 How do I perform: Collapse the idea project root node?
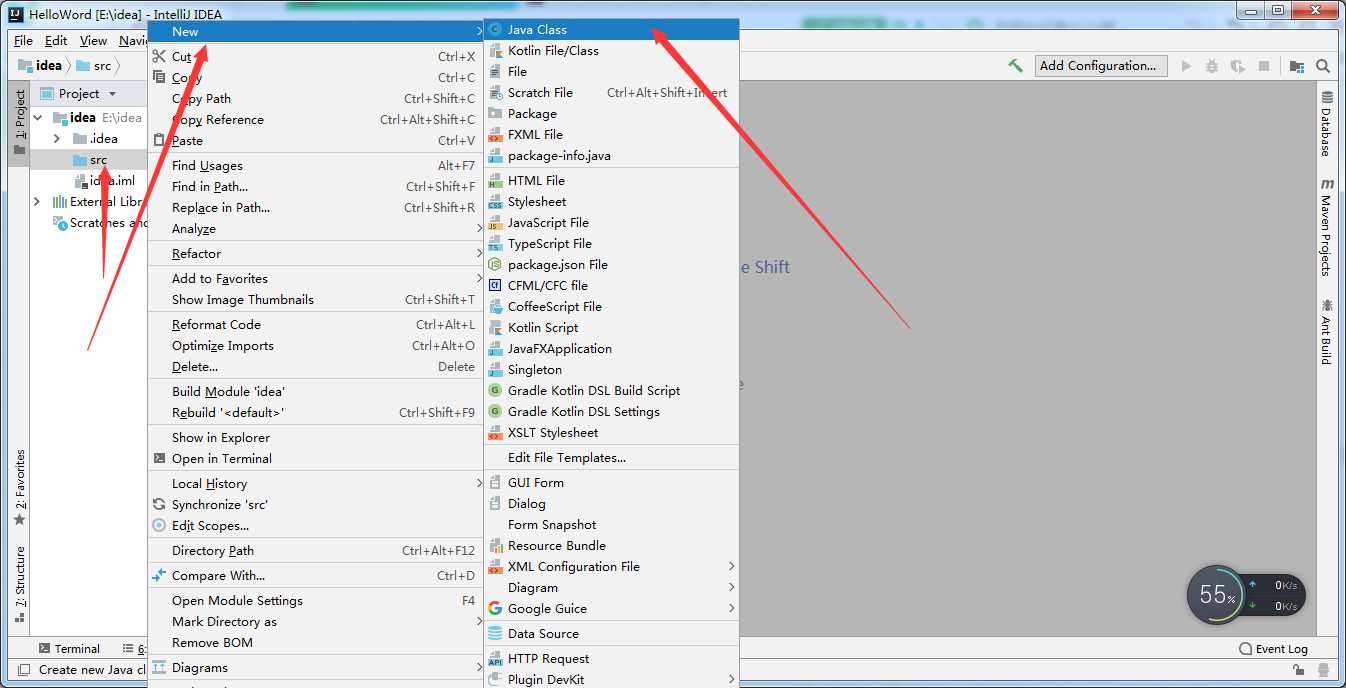38,118
